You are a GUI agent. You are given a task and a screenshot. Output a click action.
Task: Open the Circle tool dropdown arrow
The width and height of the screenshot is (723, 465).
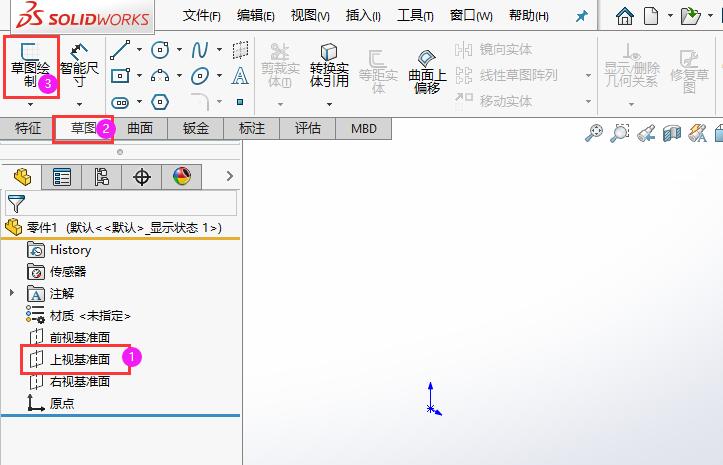[x=179, y=49]
